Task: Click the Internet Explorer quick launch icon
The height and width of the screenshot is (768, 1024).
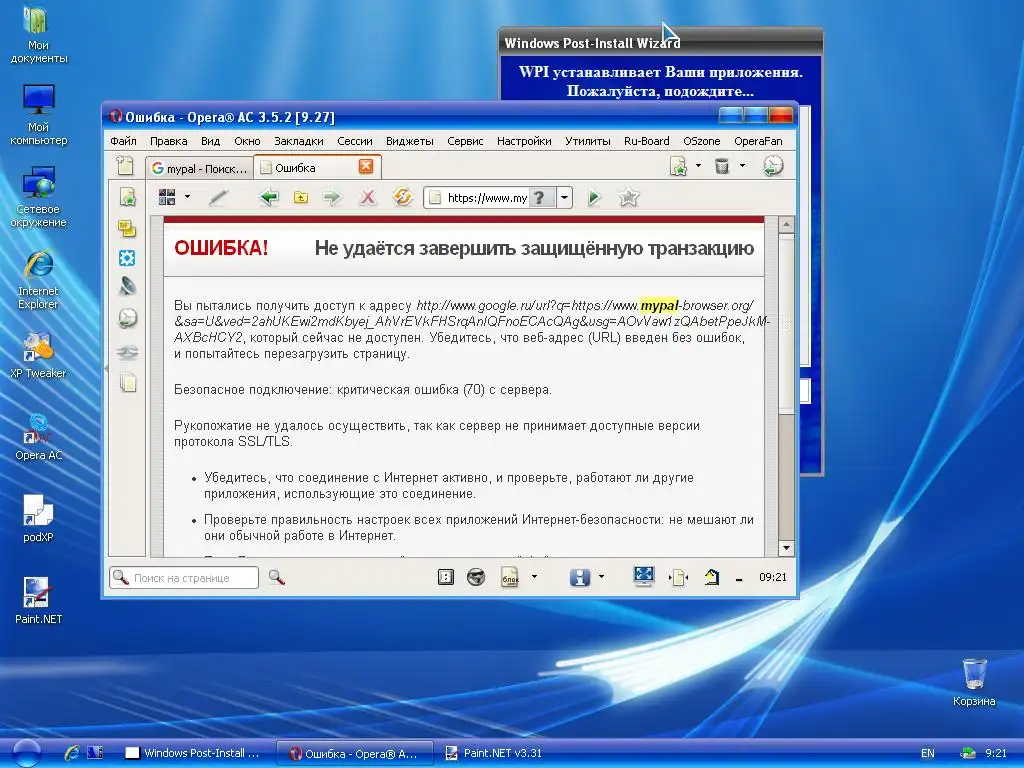Action: (x=72, y=753)
